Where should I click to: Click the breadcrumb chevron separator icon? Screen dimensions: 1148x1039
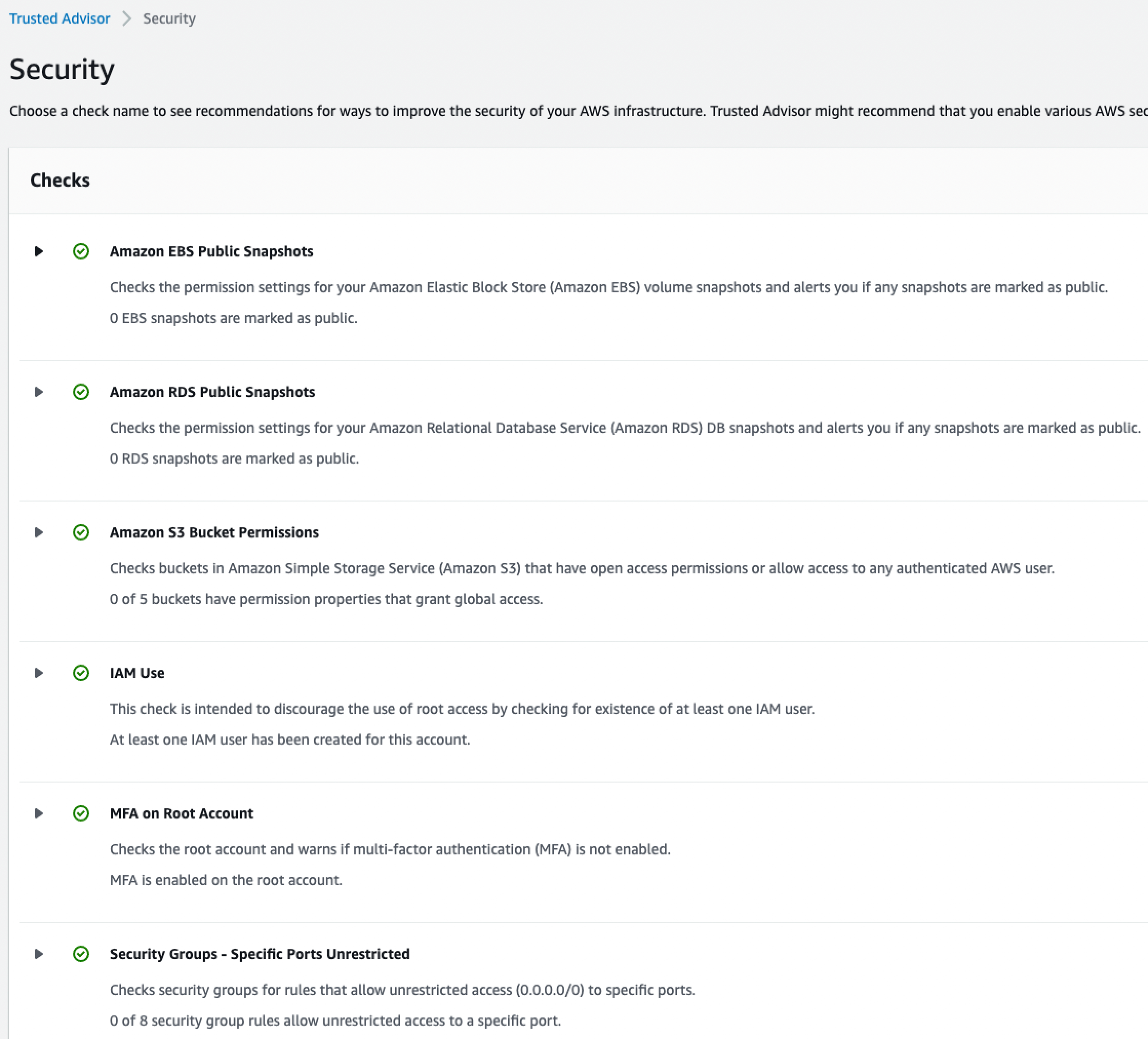127,19
